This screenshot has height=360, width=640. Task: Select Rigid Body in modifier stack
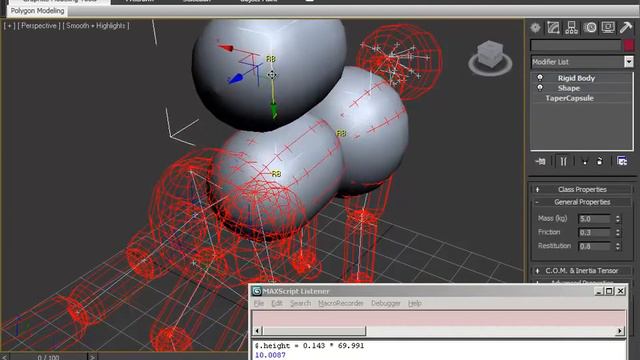576,78
